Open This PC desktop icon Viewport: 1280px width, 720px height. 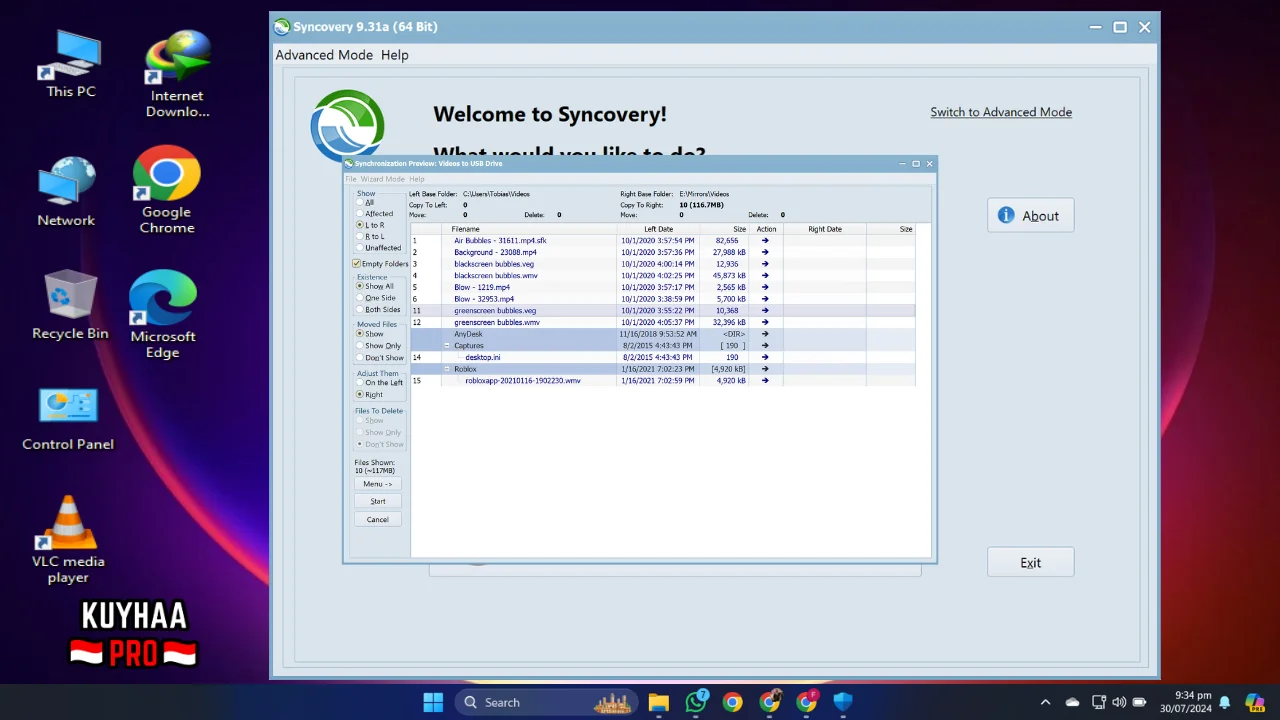[70, 64]
